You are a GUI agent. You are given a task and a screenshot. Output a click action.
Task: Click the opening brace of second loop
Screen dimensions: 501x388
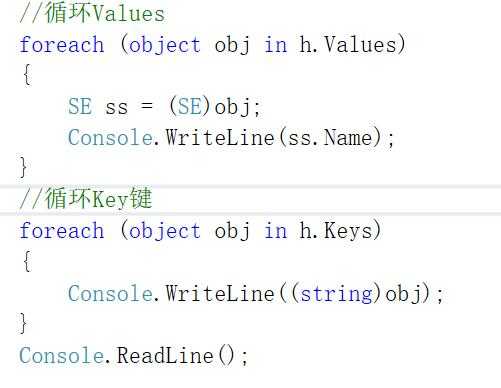click(28, 261)
